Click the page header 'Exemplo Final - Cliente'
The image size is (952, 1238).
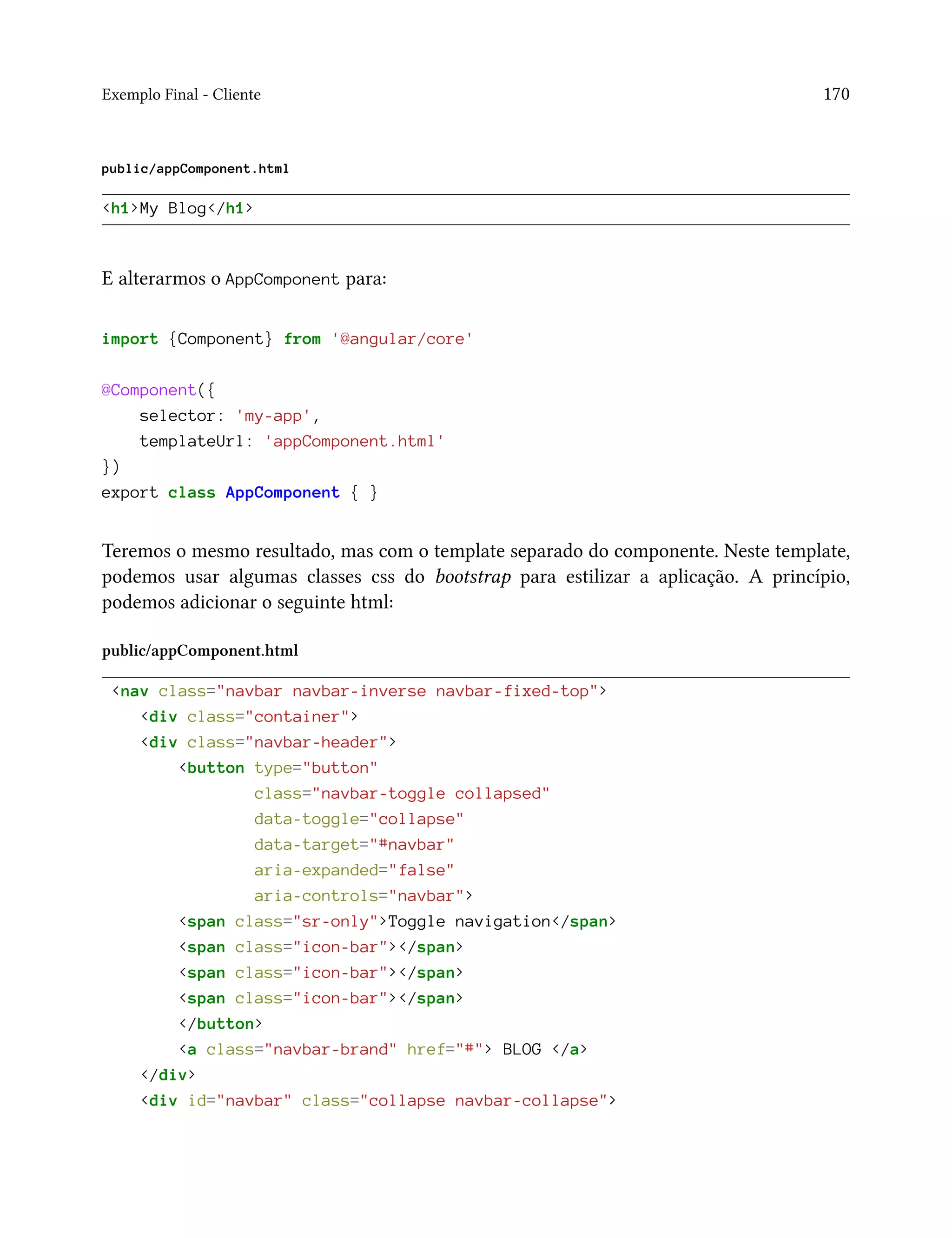[x=181, y=95]
